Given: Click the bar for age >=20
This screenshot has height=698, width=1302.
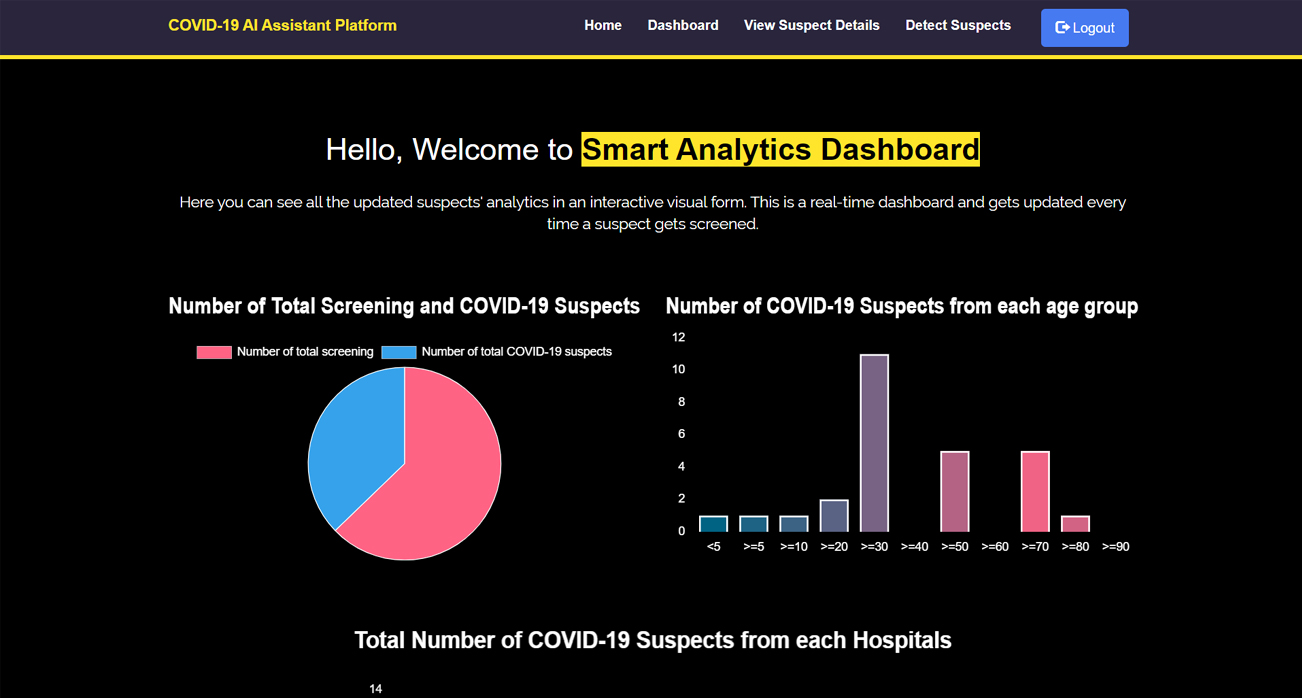Looking at the screenshot, I should pyautogui.click(x=834, y=515).
